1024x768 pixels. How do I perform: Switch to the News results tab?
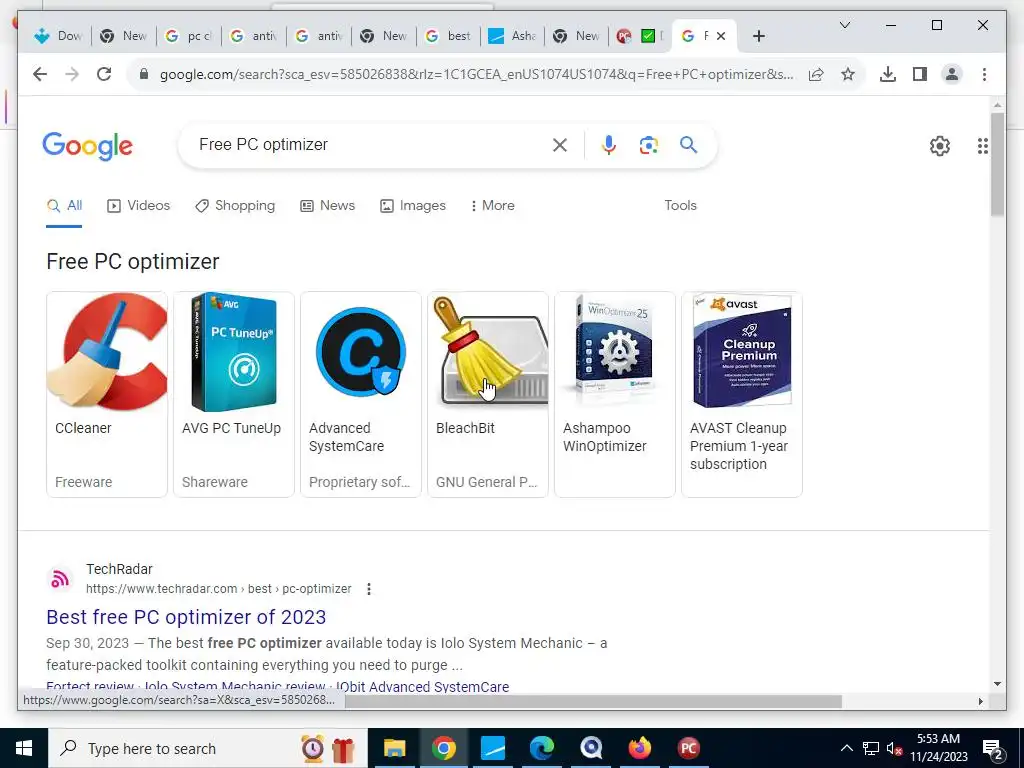(327, 206)
